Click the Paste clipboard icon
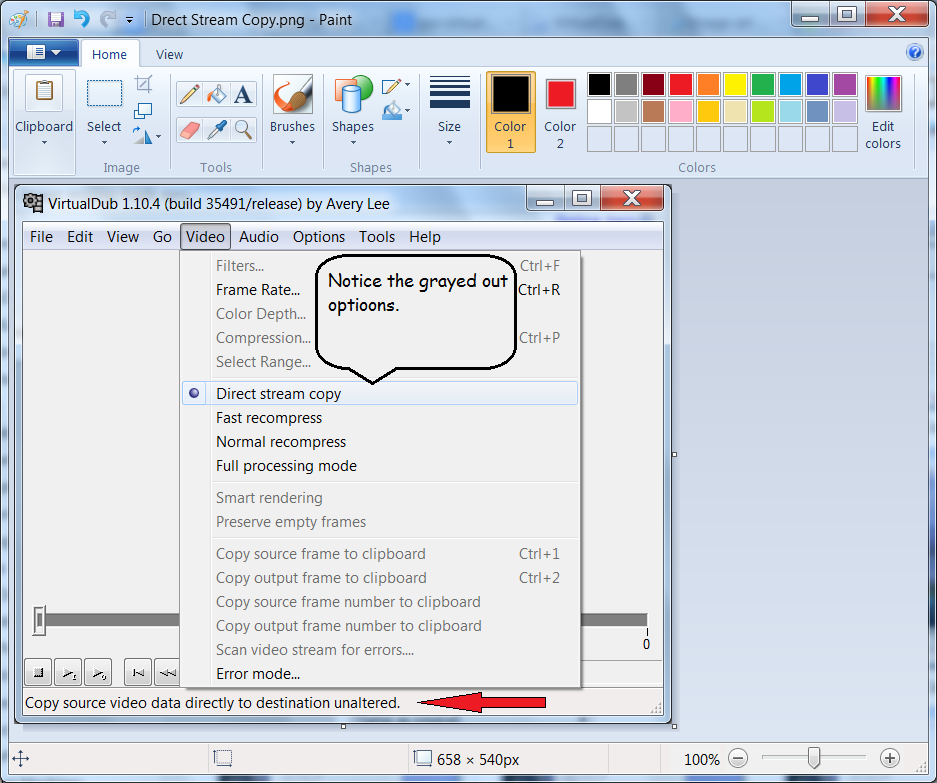 44,91
